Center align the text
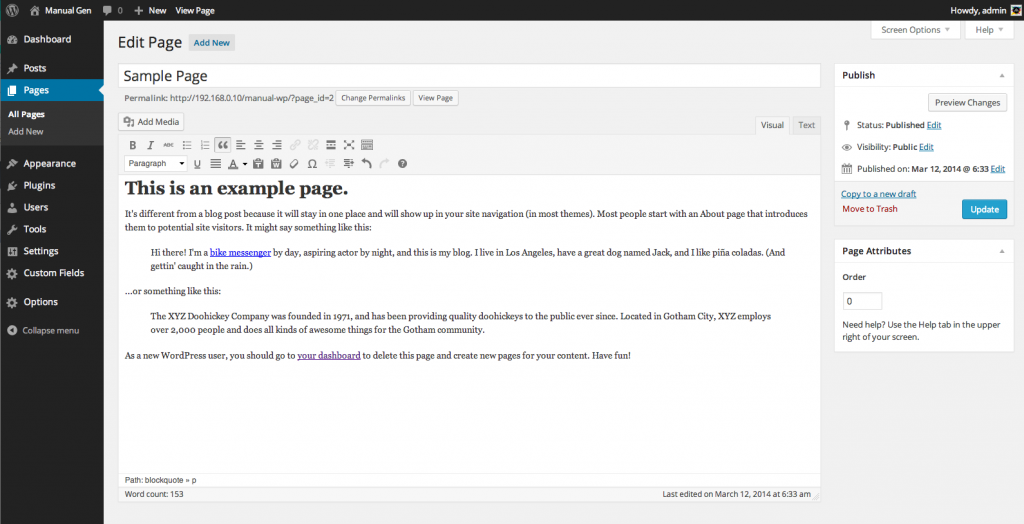The height and width of the screenshot is (524, 1024). point(259,145)
